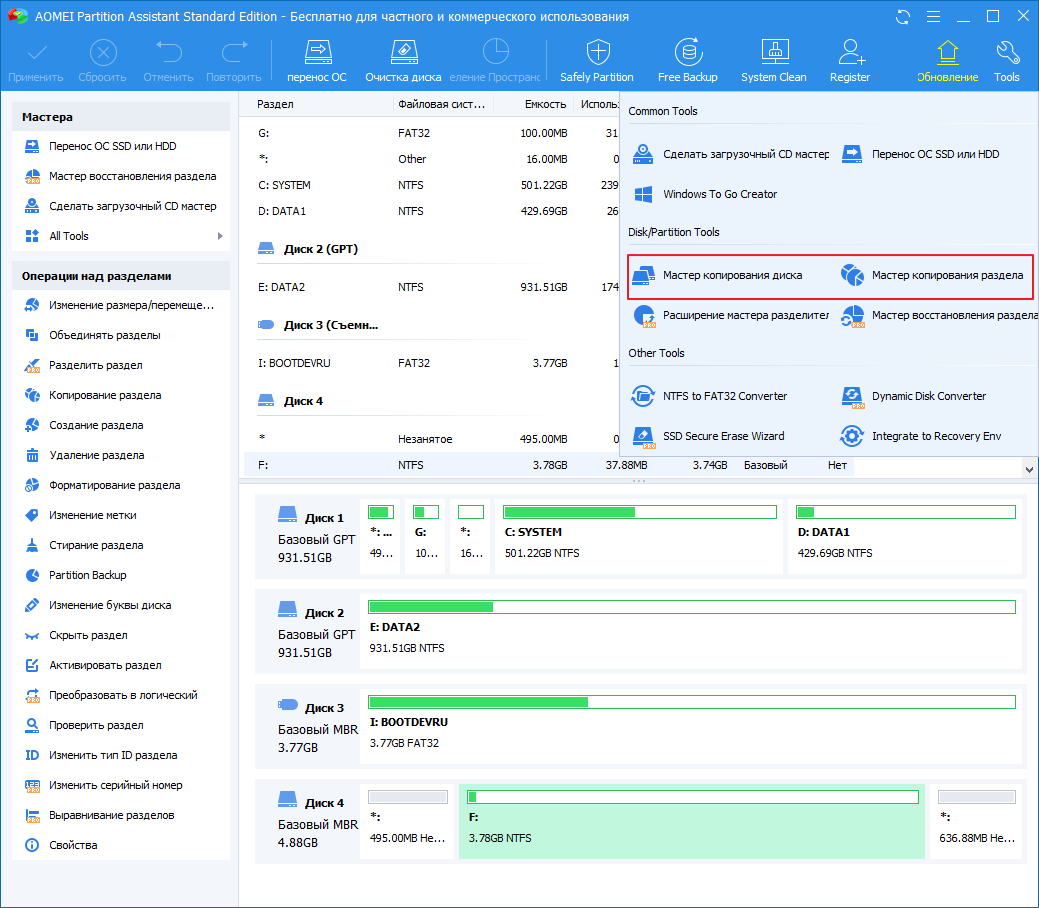Select E: DATA2 row in partition list
Viewport: 1039px width, 908px height.
(431, 287)
